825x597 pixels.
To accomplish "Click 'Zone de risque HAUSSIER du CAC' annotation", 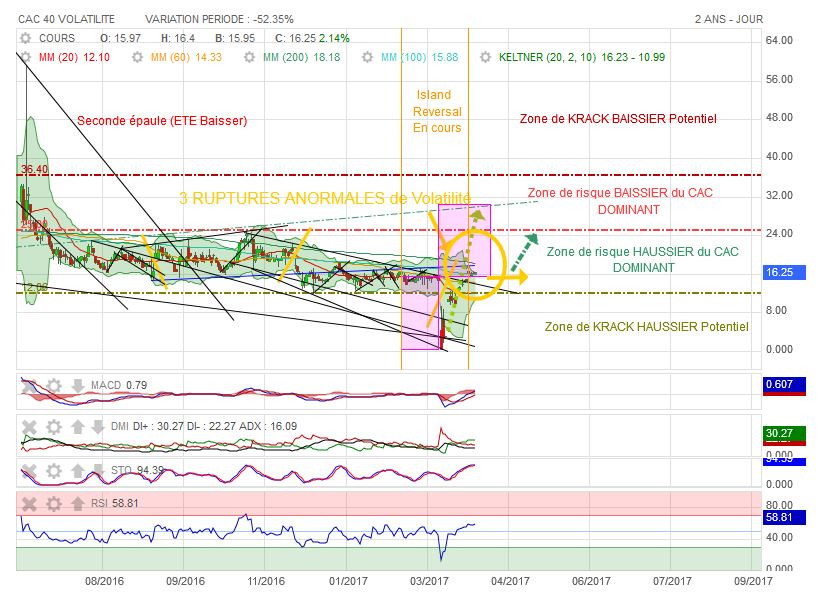I will (642, 252).
